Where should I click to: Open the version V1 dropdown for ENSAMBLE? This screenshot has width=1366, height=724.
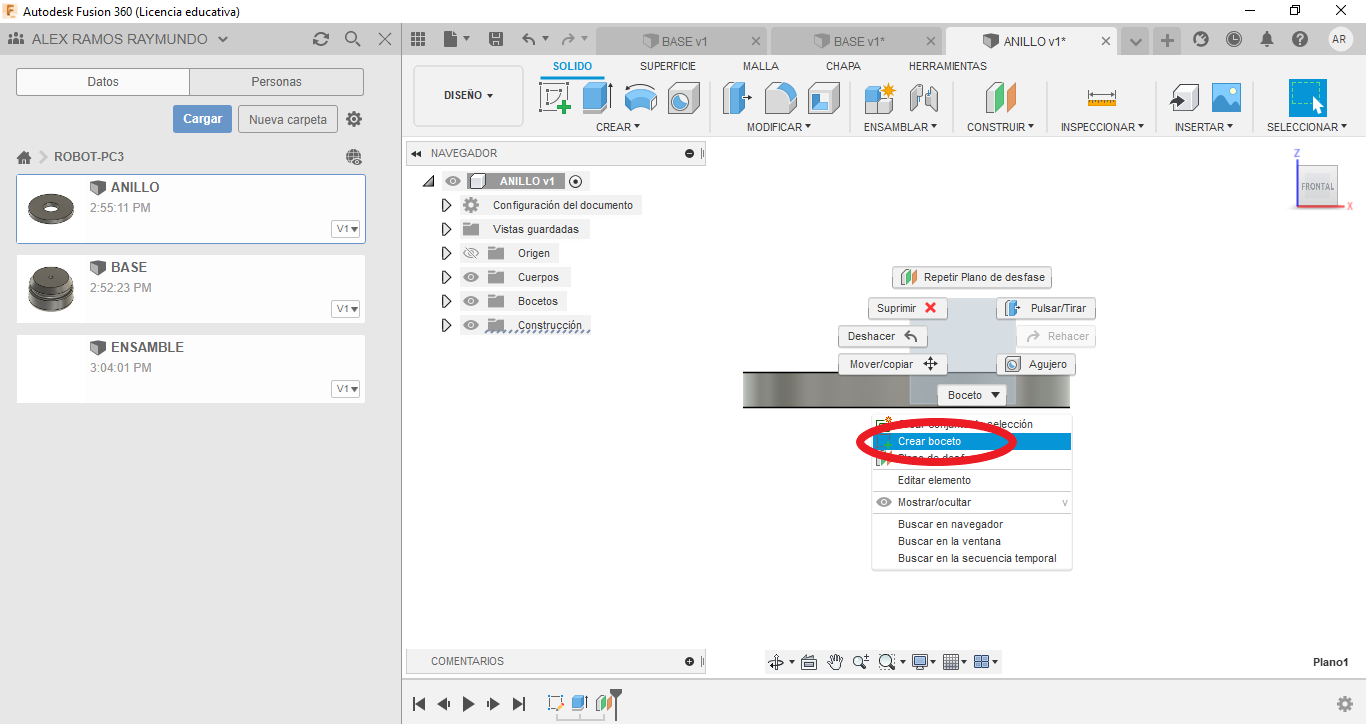347,389
